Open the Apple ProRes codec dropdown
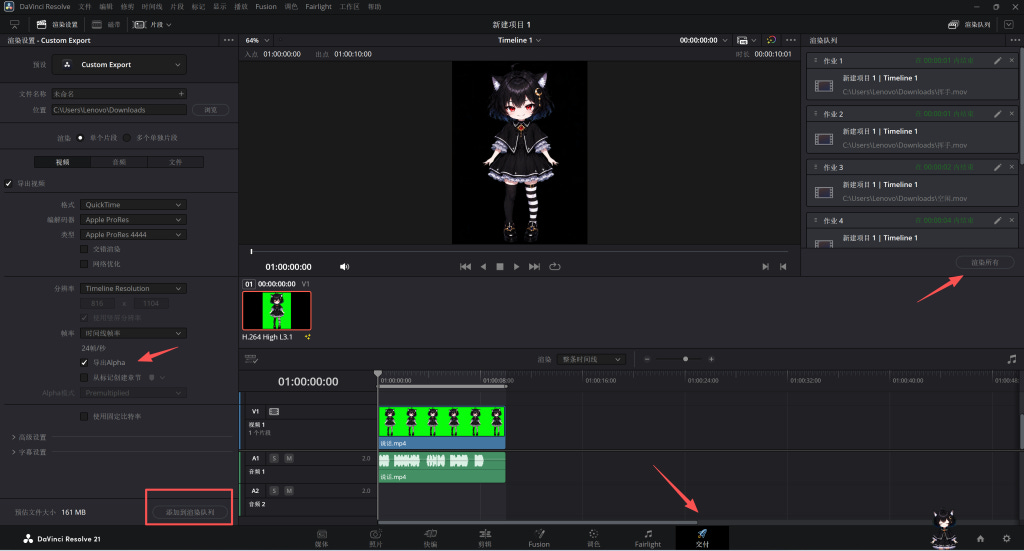 (x=133, y=219)
